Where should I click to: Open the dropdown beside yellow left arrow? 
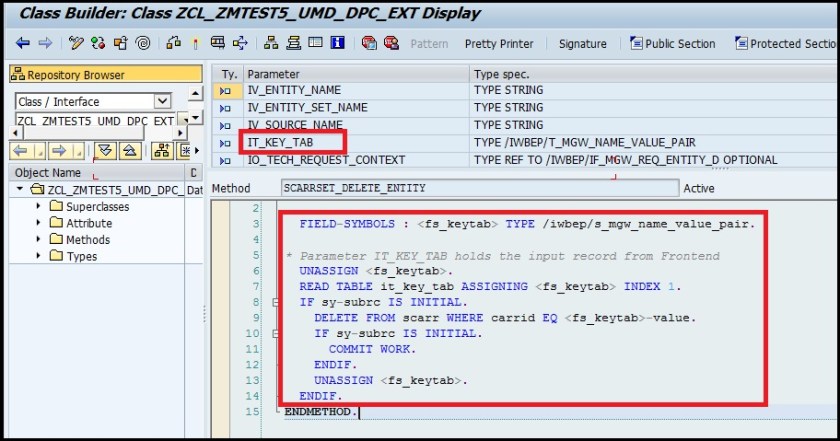point(40,151)
